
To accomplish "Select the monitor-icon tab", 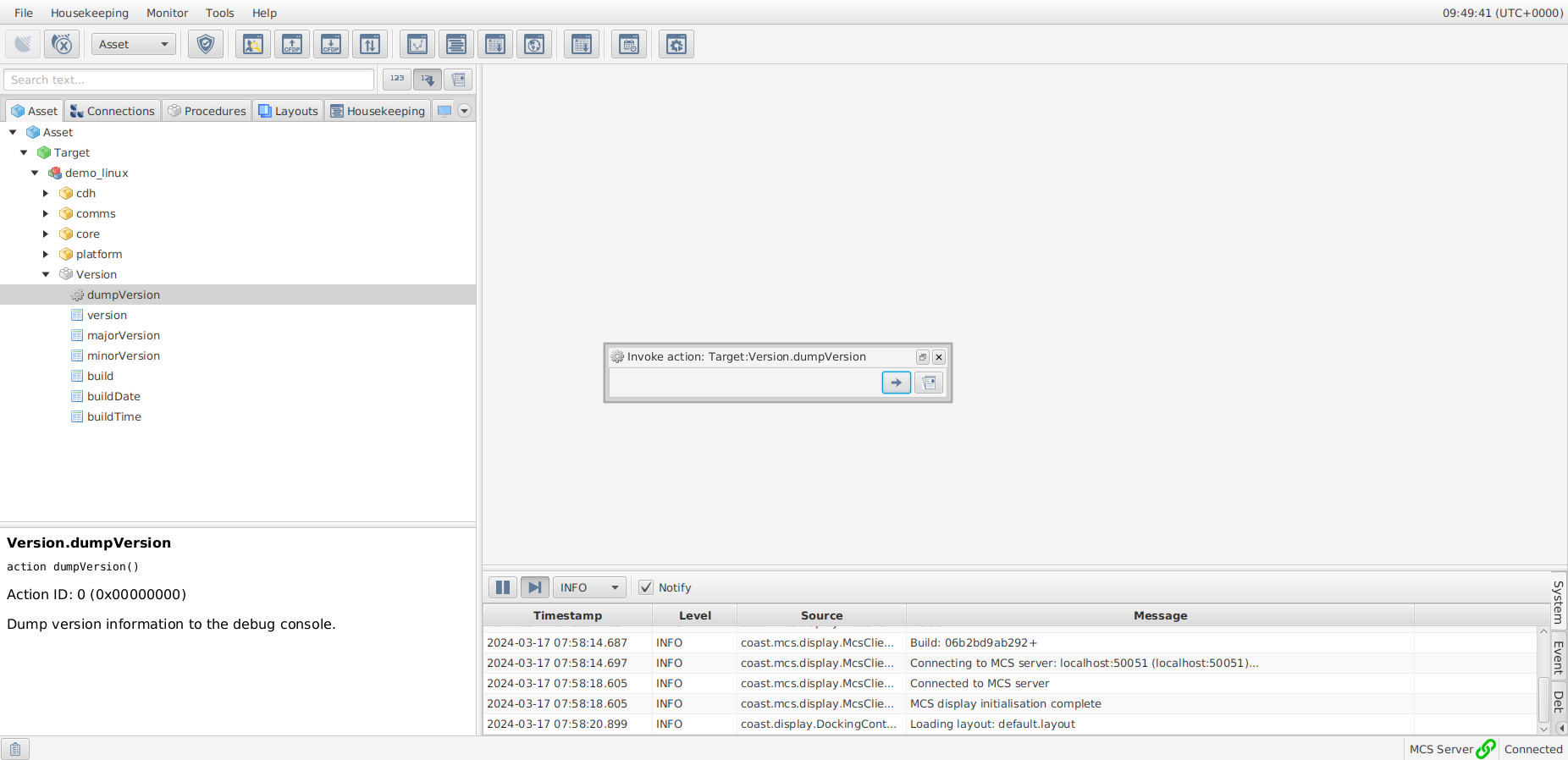I will point(444,111).
